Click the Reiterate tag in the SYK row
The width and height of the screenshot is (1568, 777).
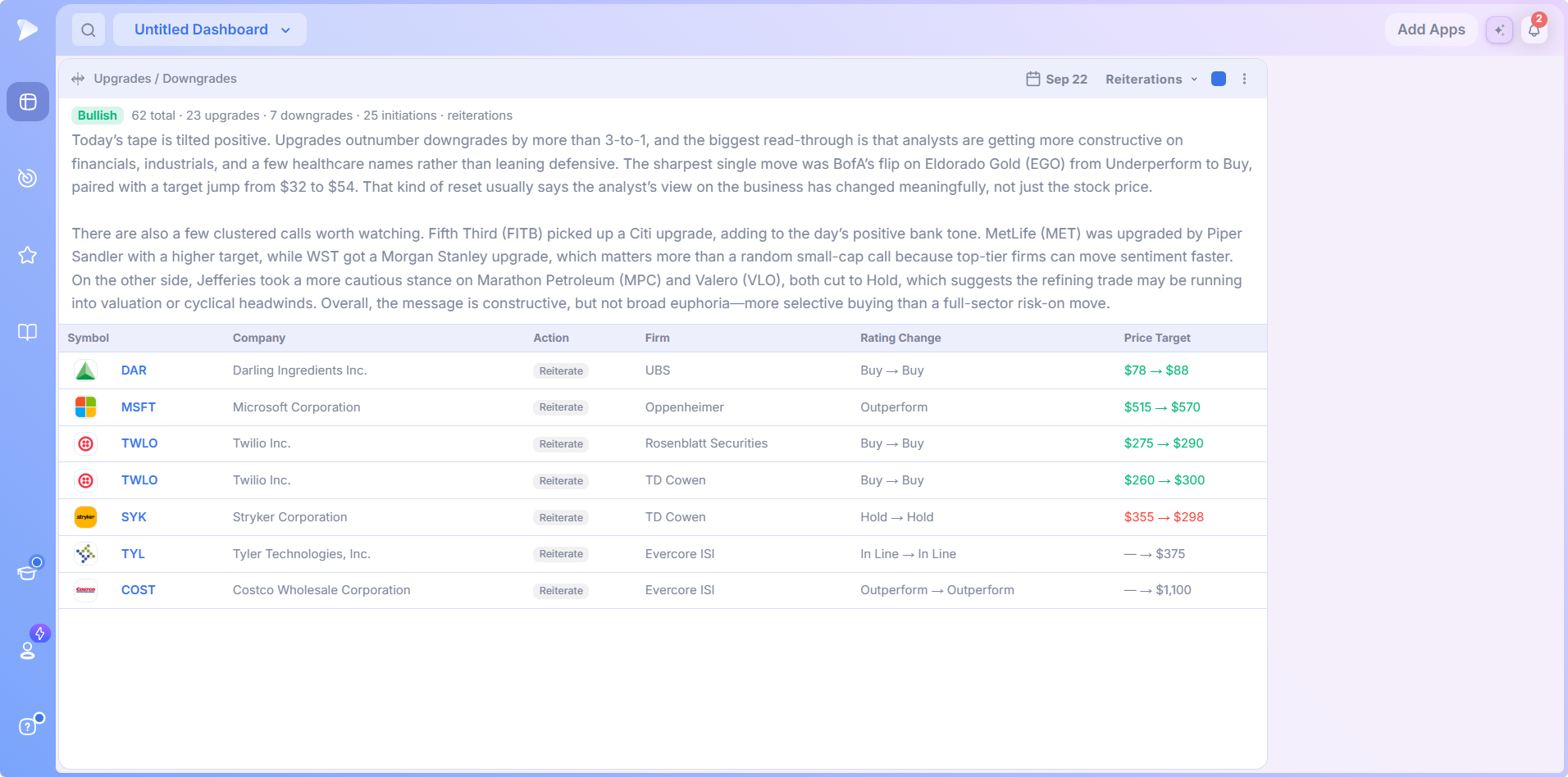tap(561, 518)
